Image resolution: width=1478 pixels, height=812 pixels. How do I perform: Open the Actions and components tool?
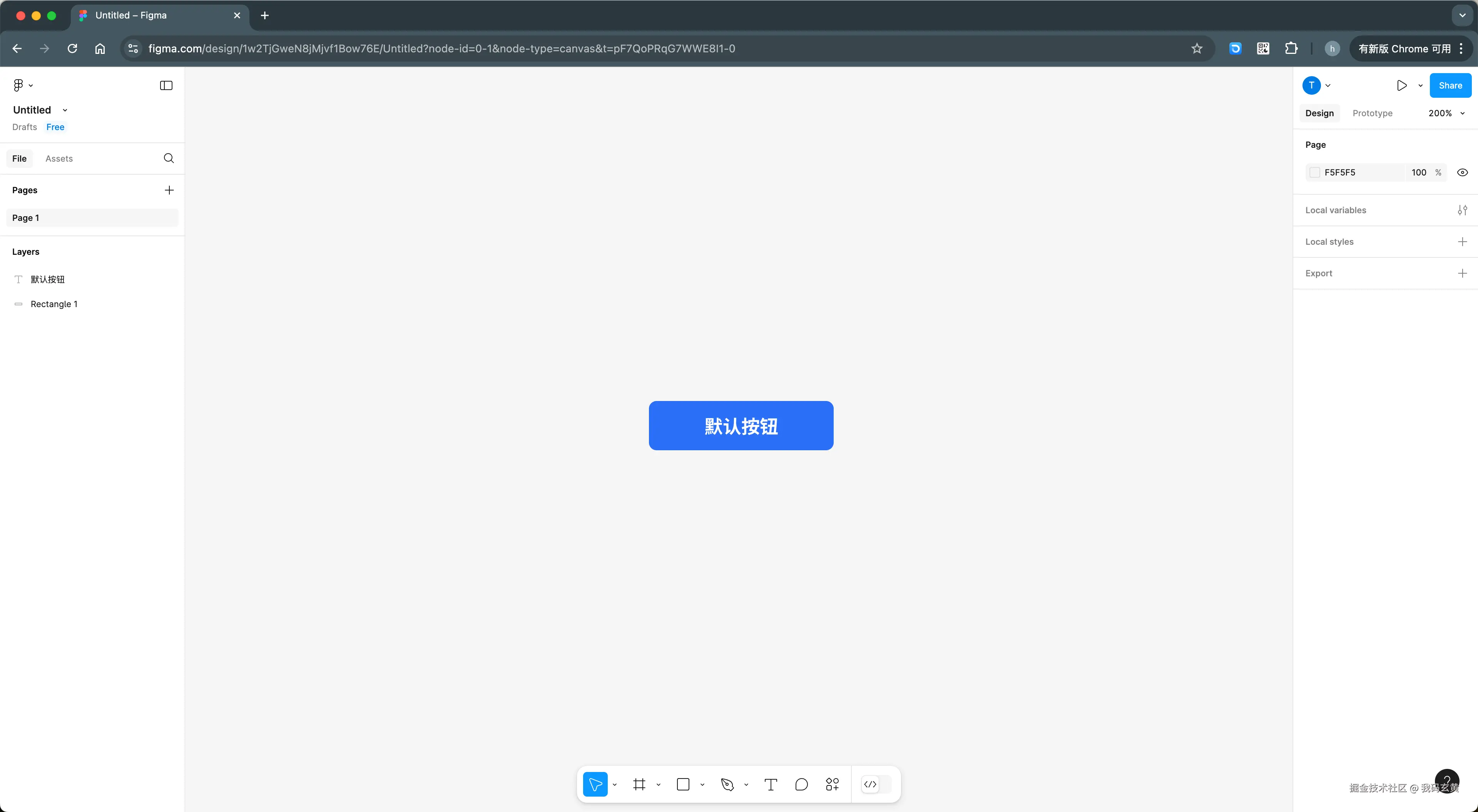(x=832, y=784)
